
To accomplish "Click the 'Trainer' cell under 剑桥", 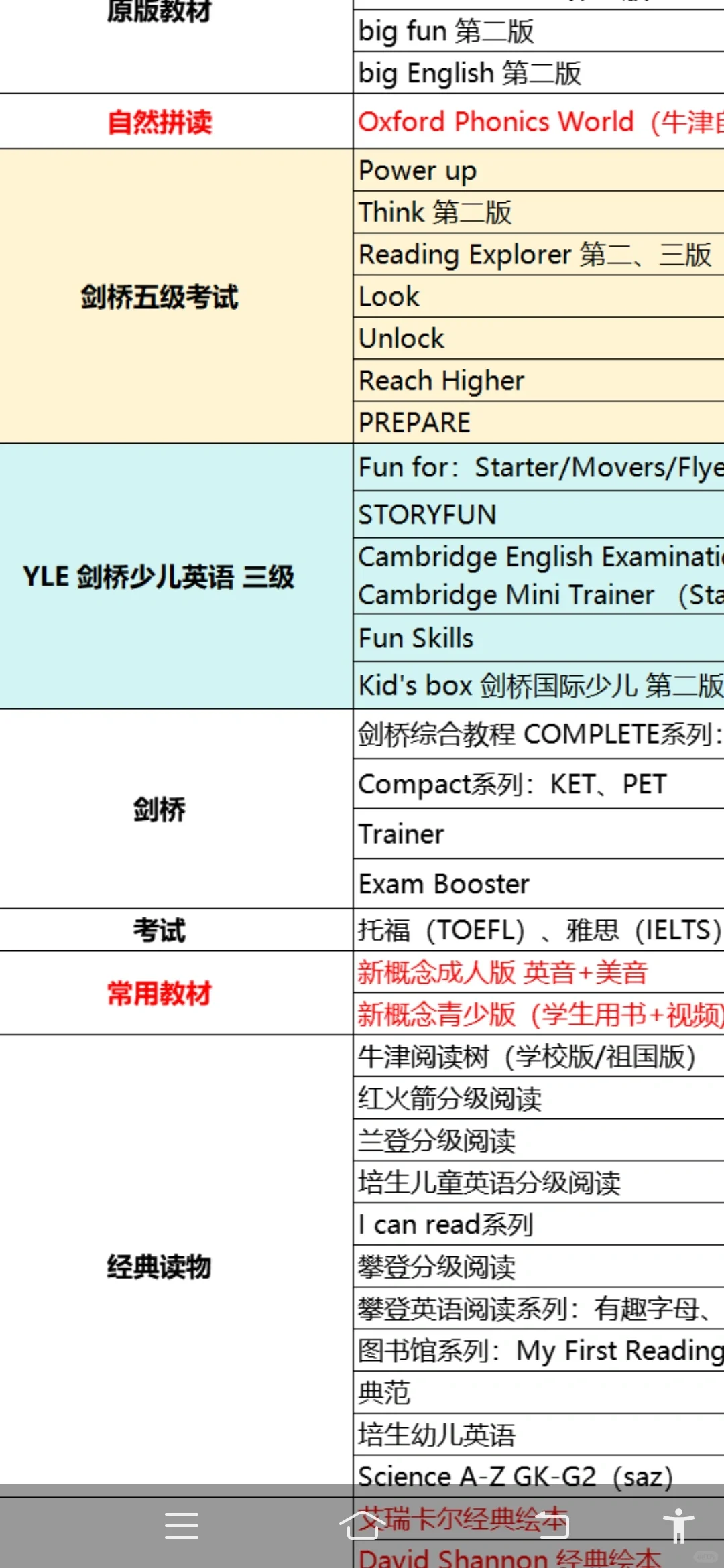I will coord(539,834).
